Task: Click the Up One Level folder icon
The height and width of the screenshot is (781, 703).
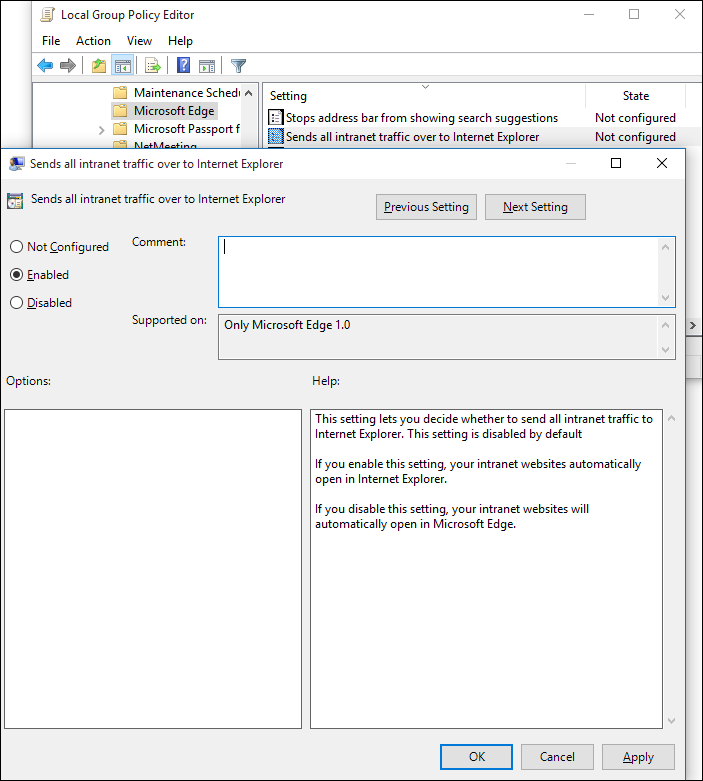Action: click(x=98, y=66)
